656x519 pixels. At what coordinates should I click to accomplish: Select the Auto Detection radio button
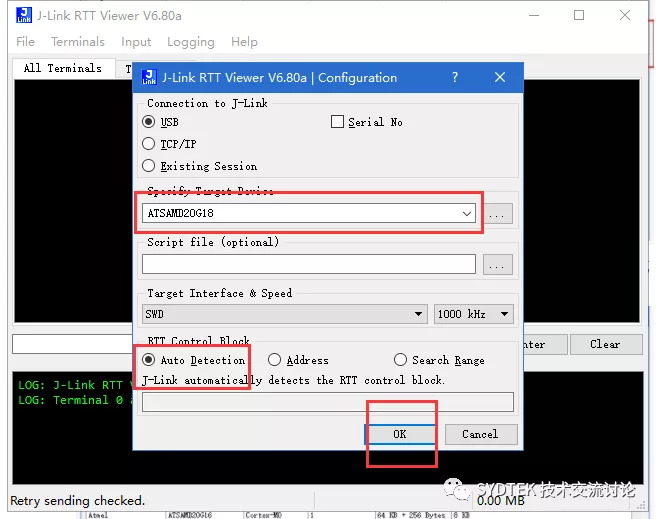pyautogui.click(x=149, y=360)
